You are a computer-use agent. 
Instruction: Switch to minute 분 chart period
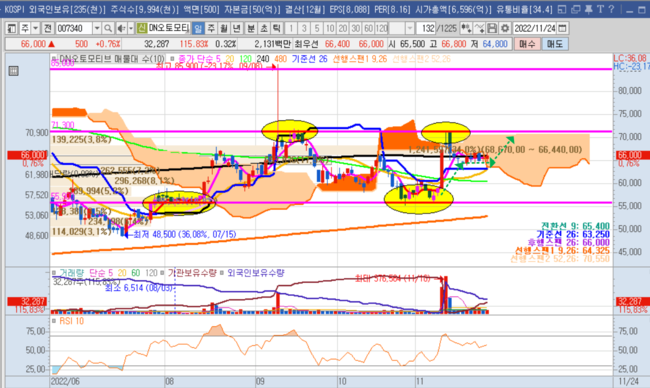[251, 28]
